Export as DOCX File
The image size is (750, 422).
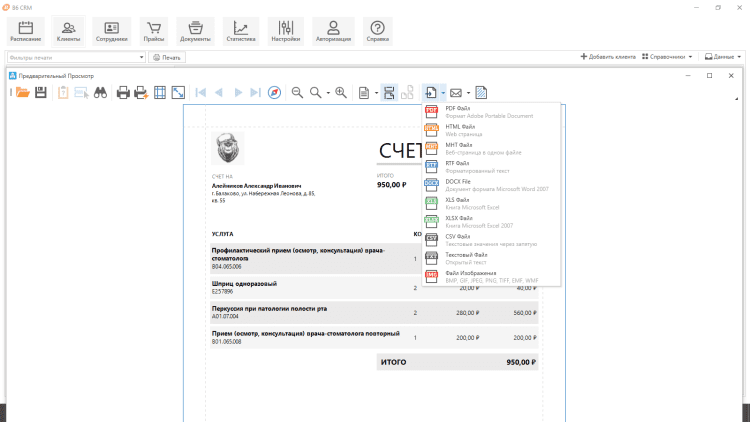491,185
